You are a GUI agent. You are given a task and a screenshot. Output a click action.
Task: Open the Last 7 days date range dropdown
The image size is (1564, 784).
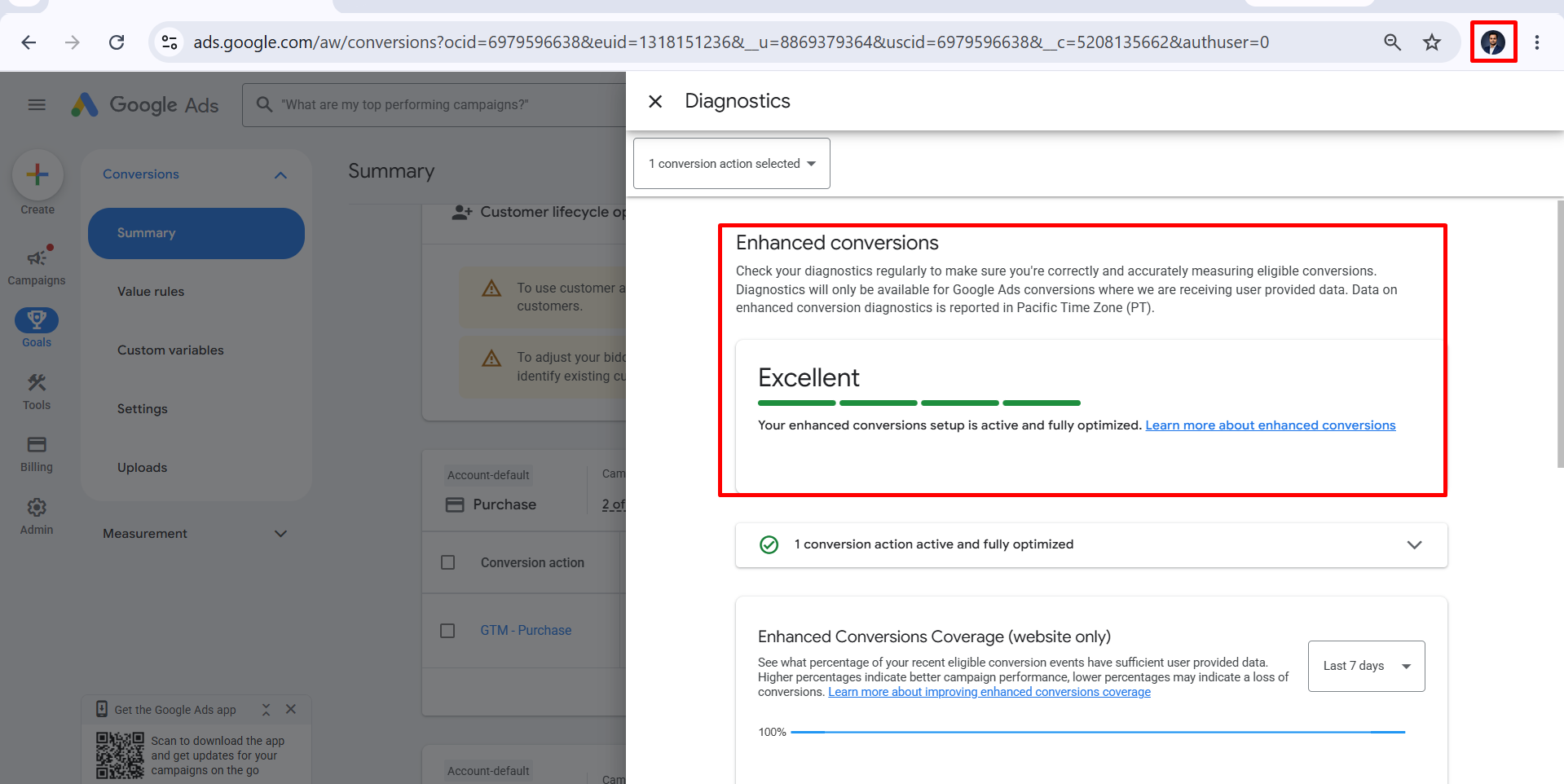pyautogui.click(x=1367, y=666)
